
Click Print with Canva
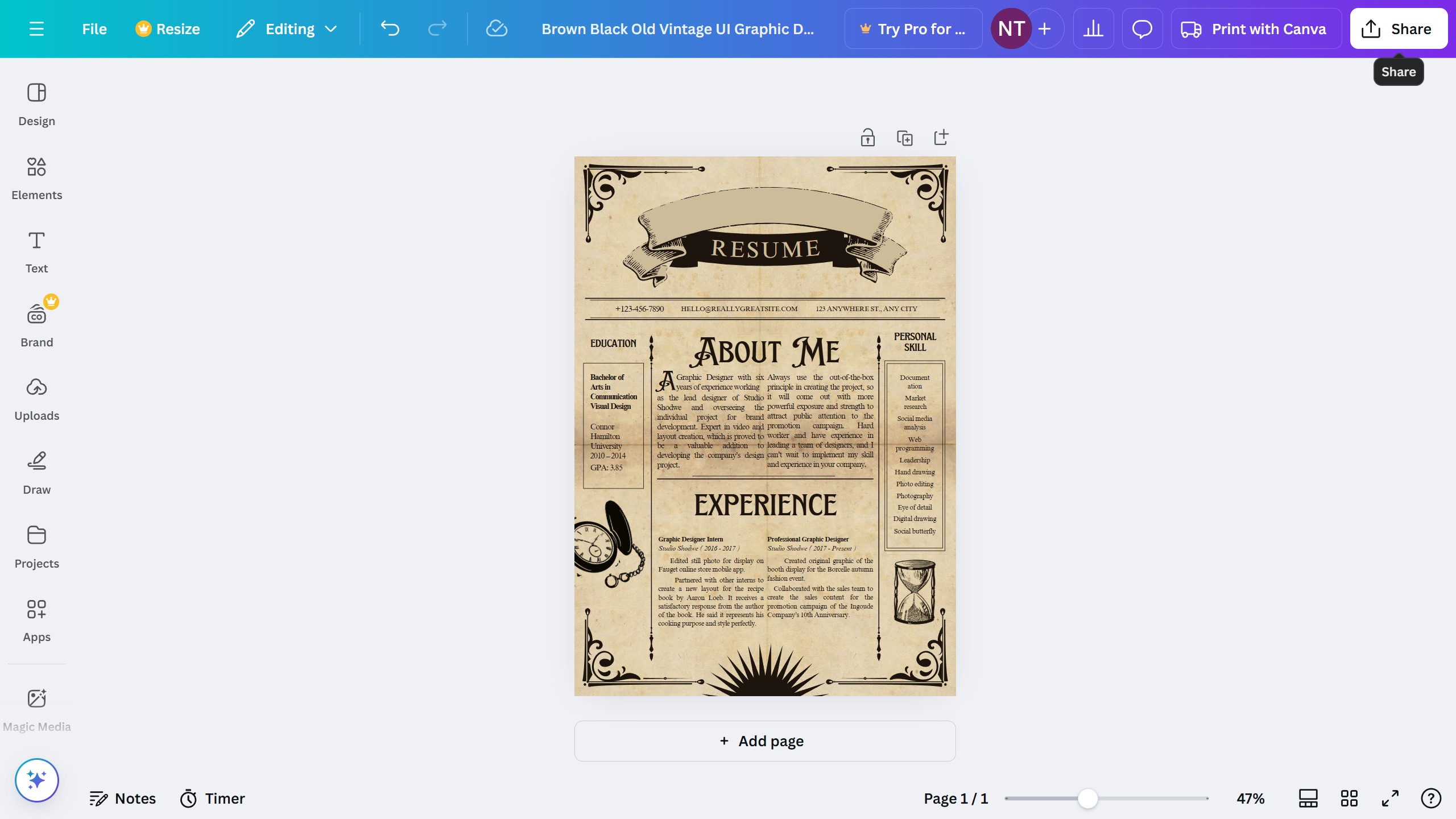pyautogui.click(x=1256, y=28)
